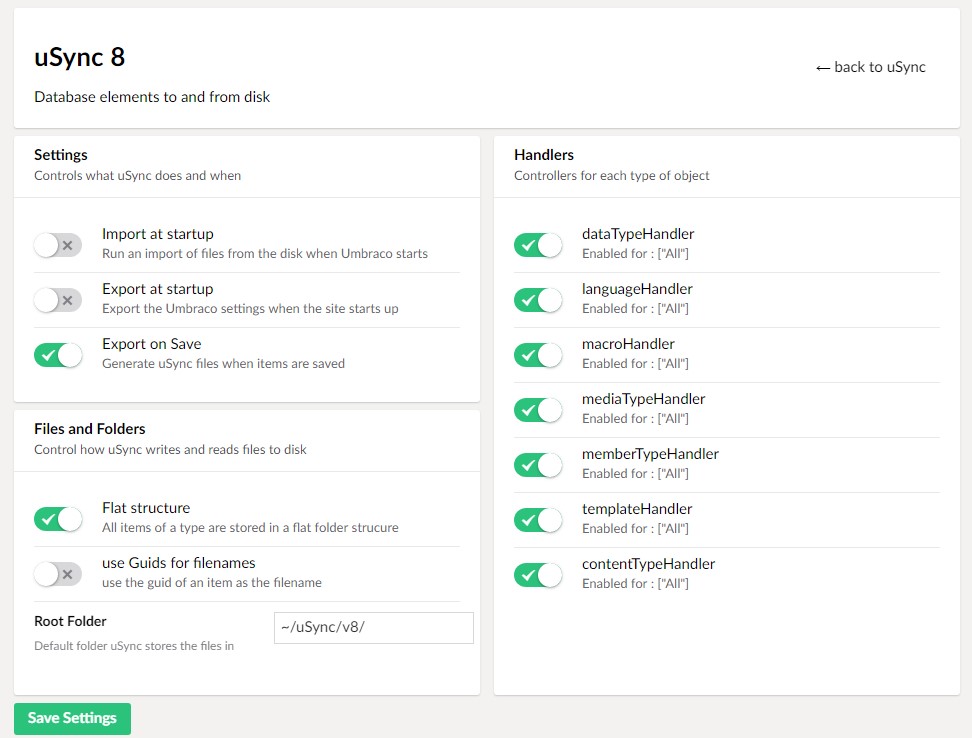Viewport: 972px width, 738px height.
Task: Click 'Enabled for' text under memberTypeHandler
Action: pyautogui.click(x=635, y=473)
